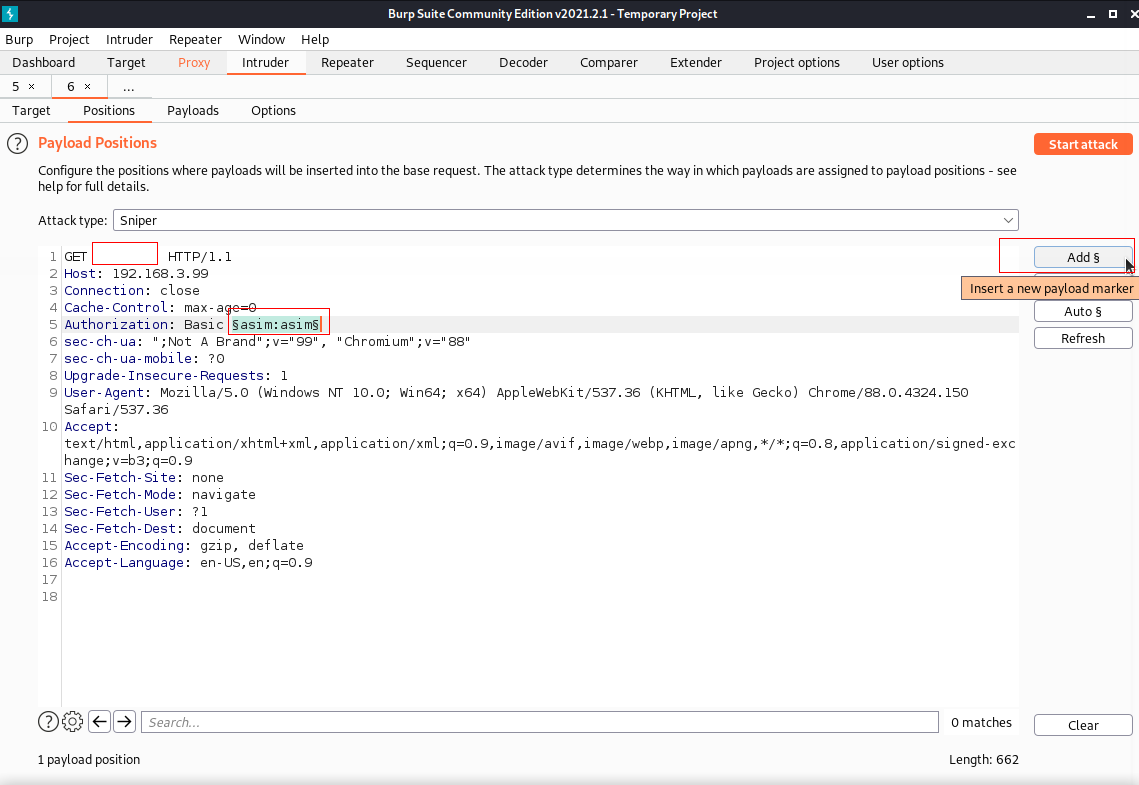Switch to the Sequencer tab
The width and height of the screenshot is (1139, 785).
(x=437, y=62)
